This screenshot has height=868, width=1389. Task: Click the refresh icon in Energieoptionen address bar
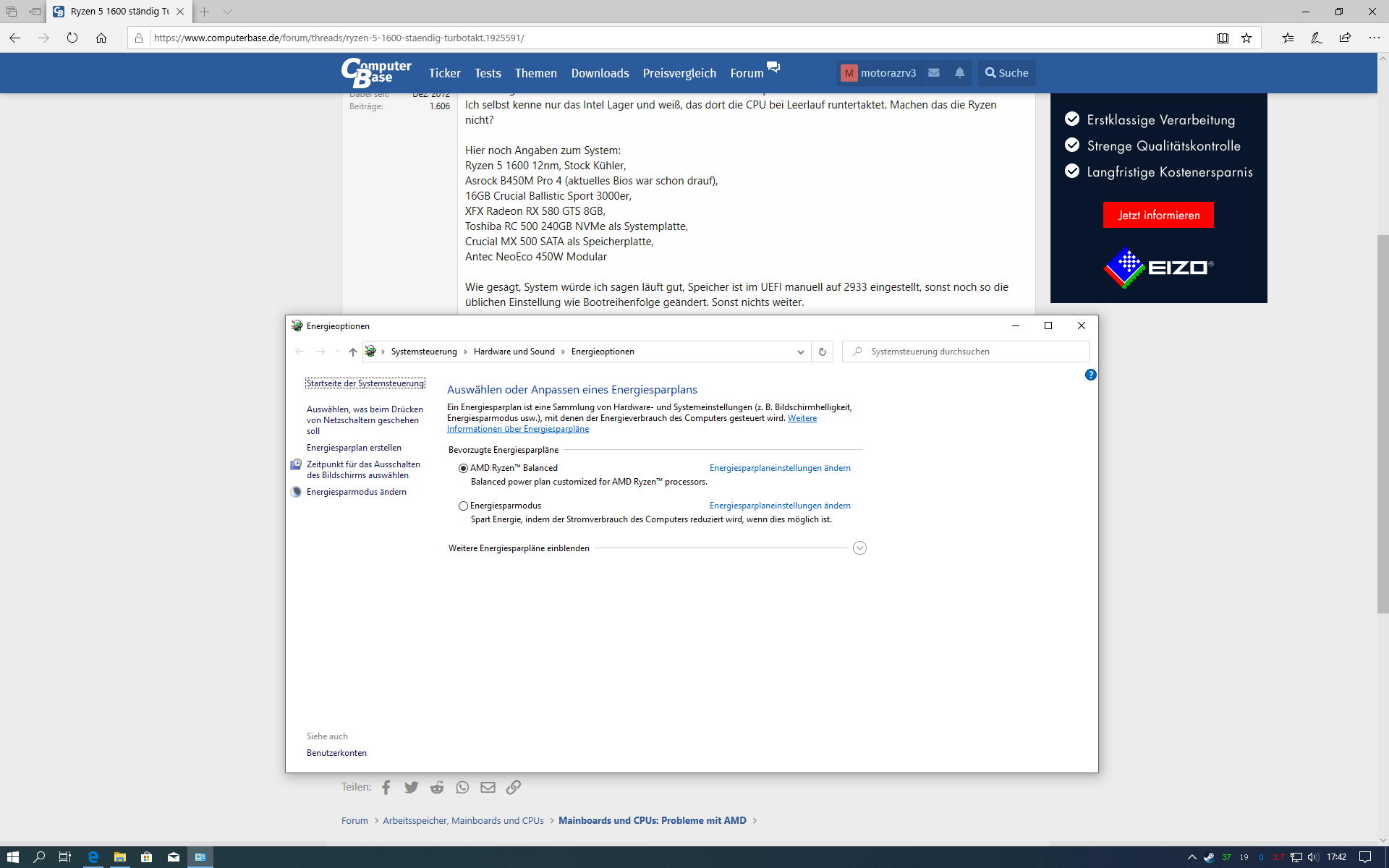(822, 352)
